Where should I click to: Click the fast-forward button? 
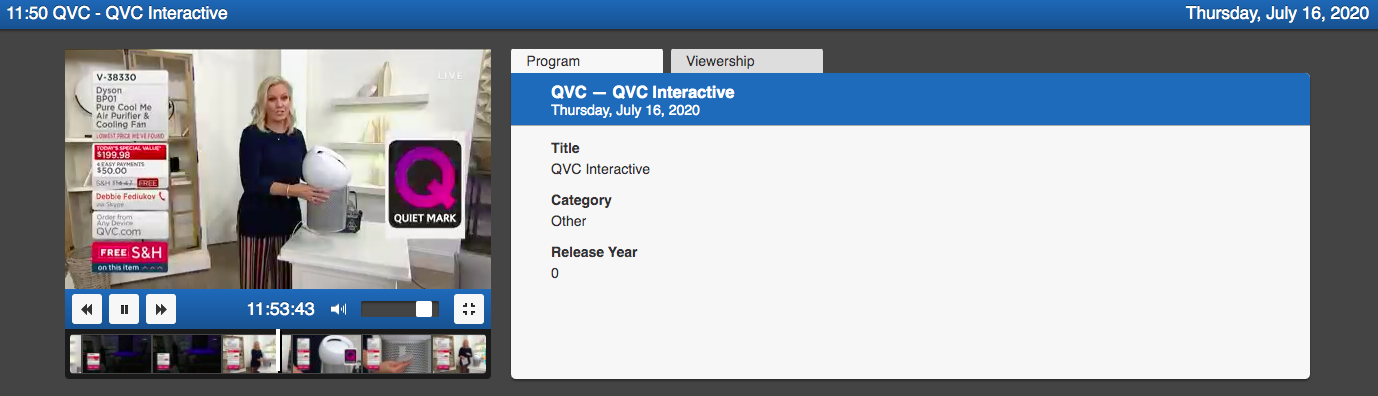[x=161, y=309]
